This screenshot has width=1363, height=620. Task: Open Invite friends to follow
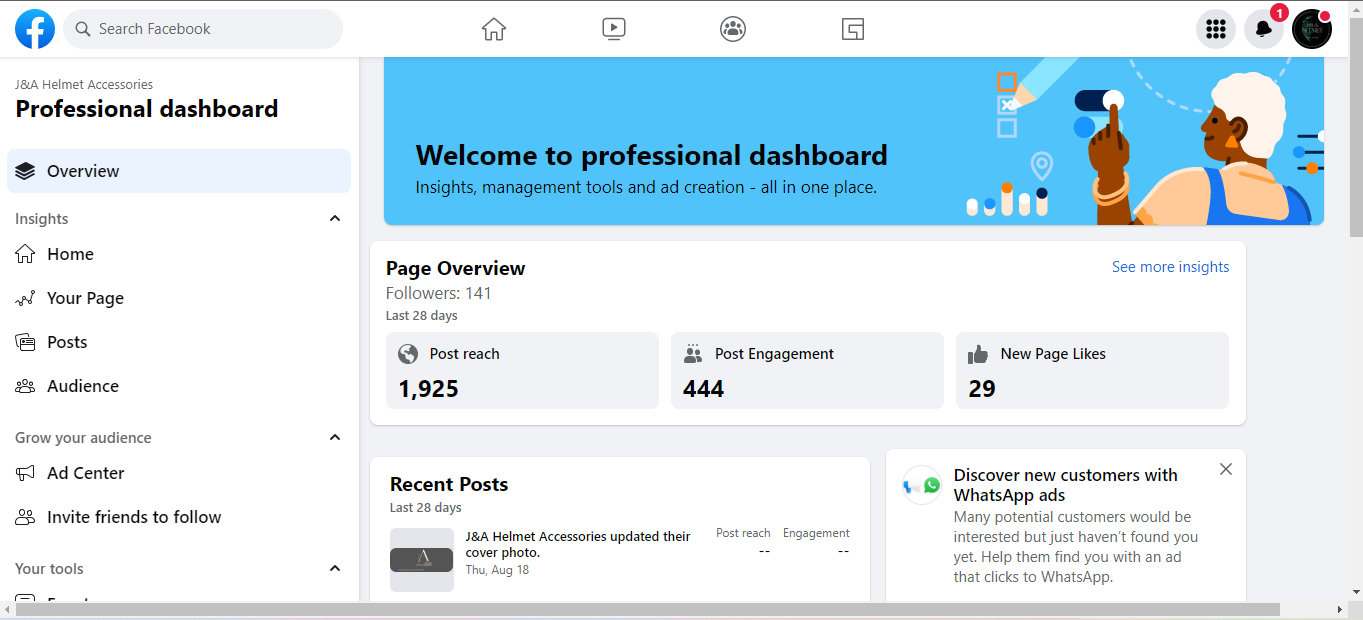[179, 517]
